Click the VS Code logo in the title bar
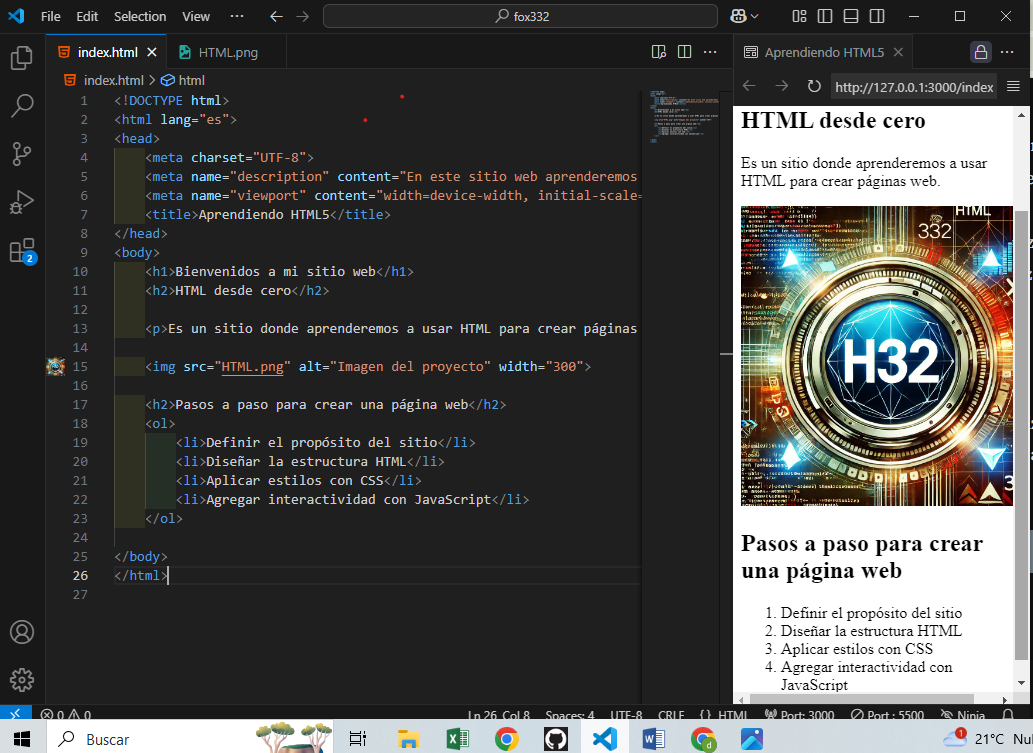The width and height of the screenshot is (1033, 753). pyautogui.click(x=16, y=16)
